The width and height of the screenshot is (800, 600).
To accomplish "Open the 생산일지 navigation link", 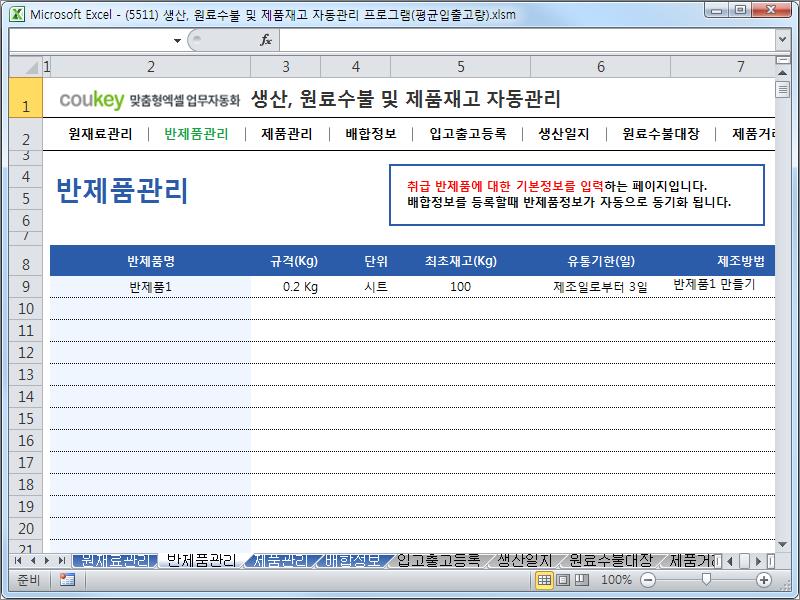I will point(564,134).
